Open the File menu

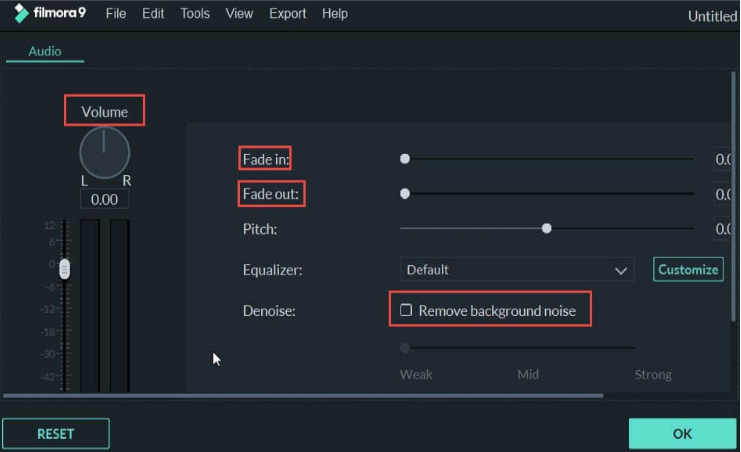116,14
